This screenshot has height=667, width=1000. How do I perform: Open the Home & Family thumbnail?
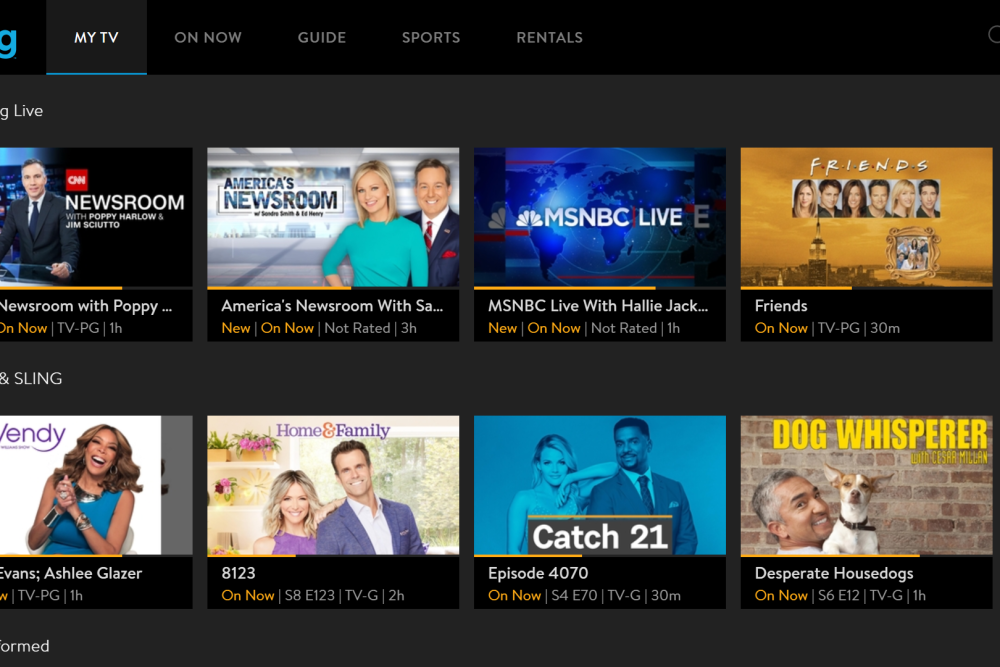(x=333, y=485)
